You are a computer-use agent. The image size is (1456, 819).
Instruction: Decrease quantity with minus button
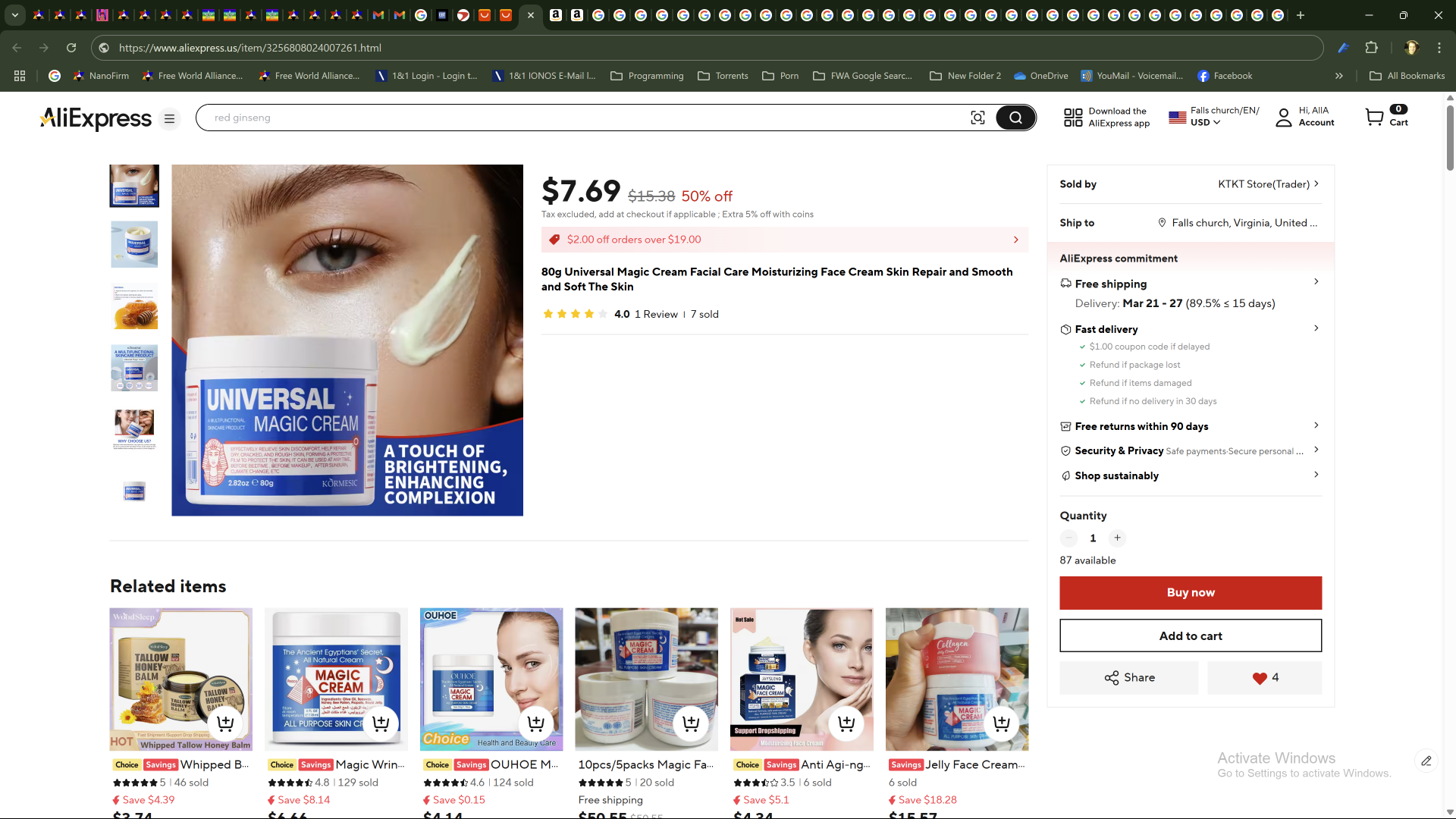[x=1068, y=538]
